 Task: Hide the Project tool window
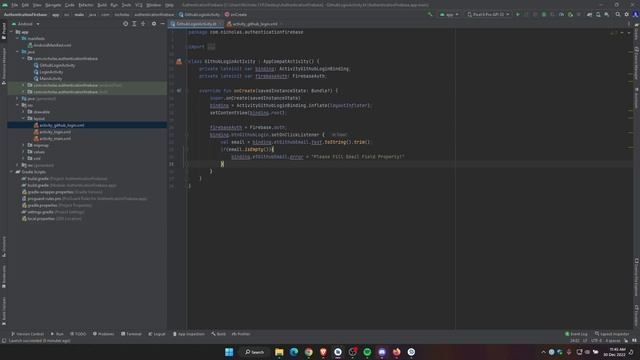pos(162,24)
